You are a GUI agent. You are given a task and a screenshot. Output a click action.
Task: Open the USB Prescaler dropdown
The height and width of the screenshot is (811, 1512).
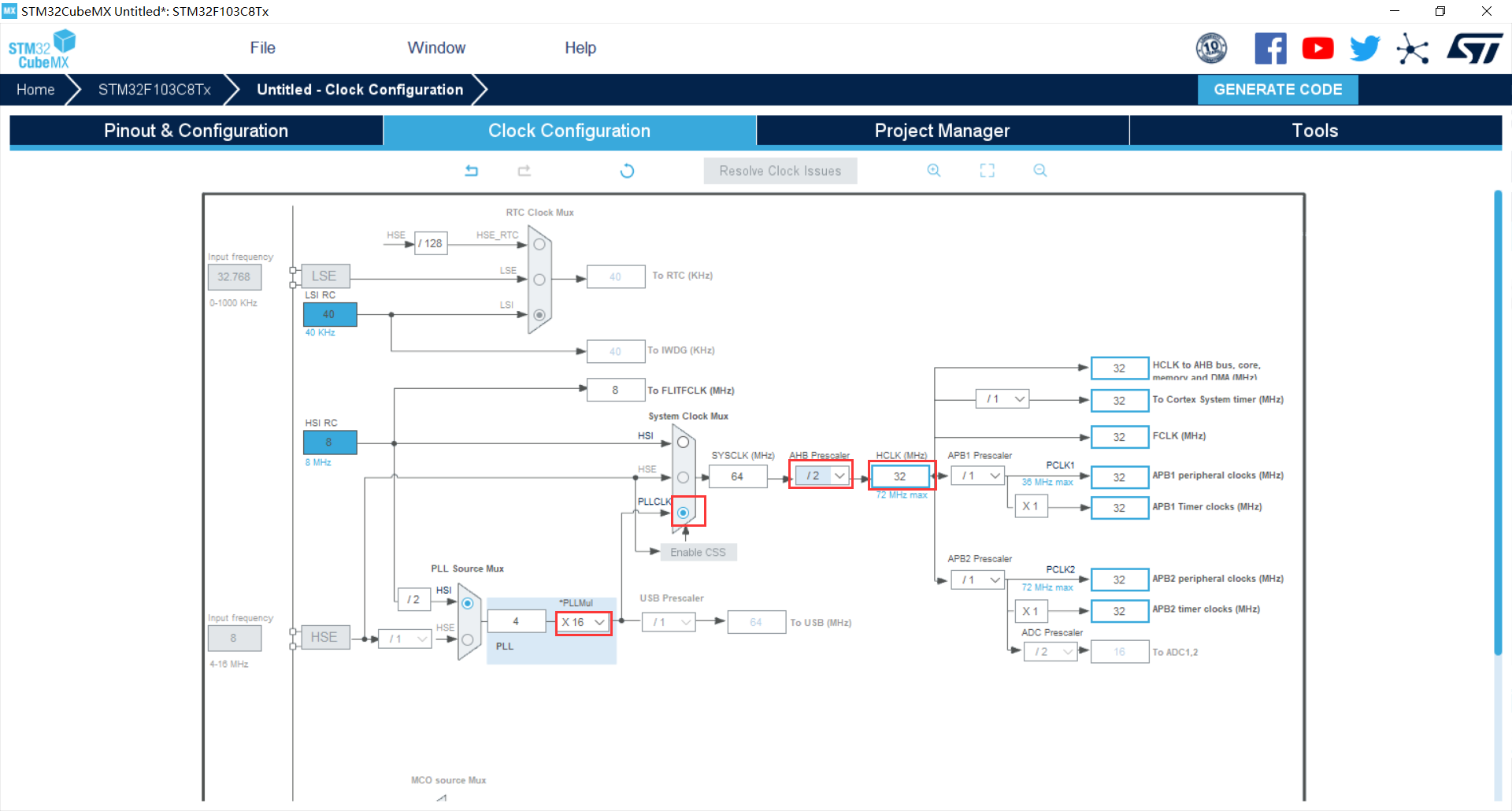click(669, 622)
